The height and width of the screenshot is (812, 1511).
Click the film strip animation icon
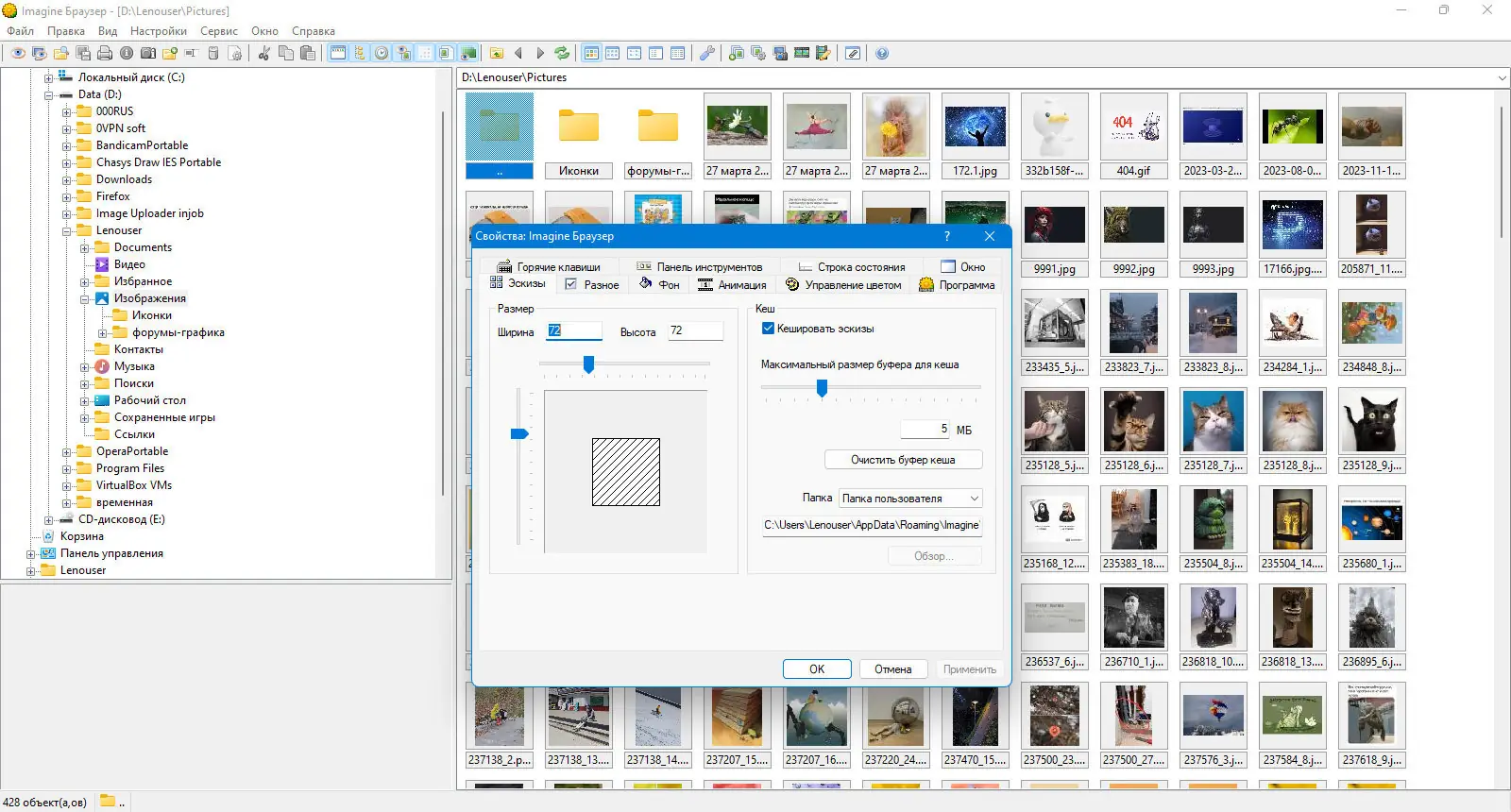[x=802, y=54]
